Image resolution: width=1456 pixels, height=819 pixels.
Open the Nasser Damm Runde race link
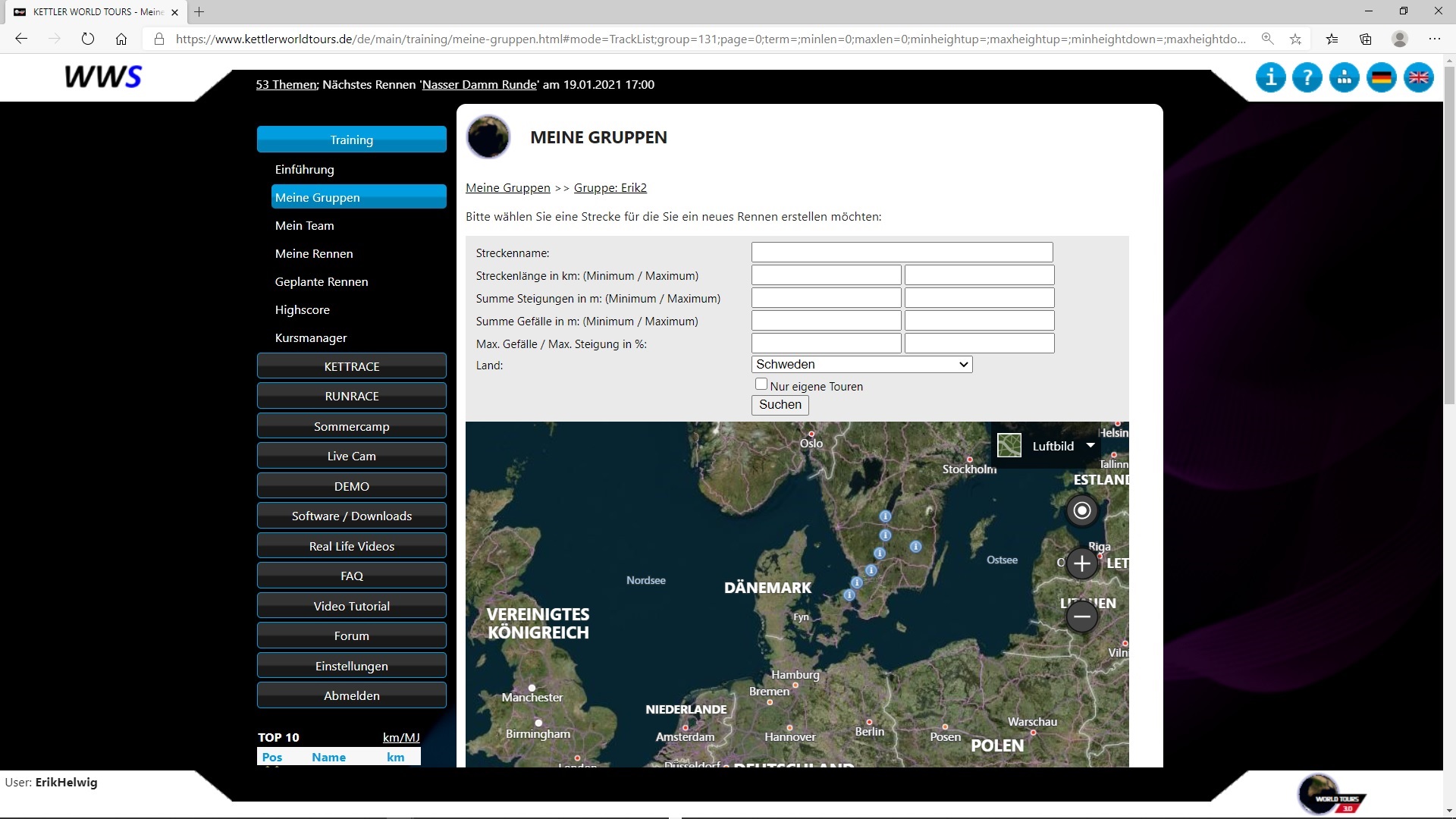coord(479,85)
